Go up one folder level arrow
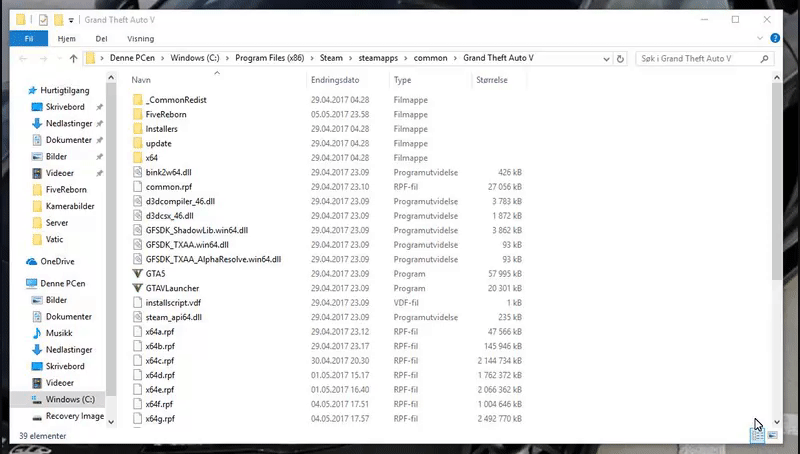The image size is (800, 454). pos(73,59)
